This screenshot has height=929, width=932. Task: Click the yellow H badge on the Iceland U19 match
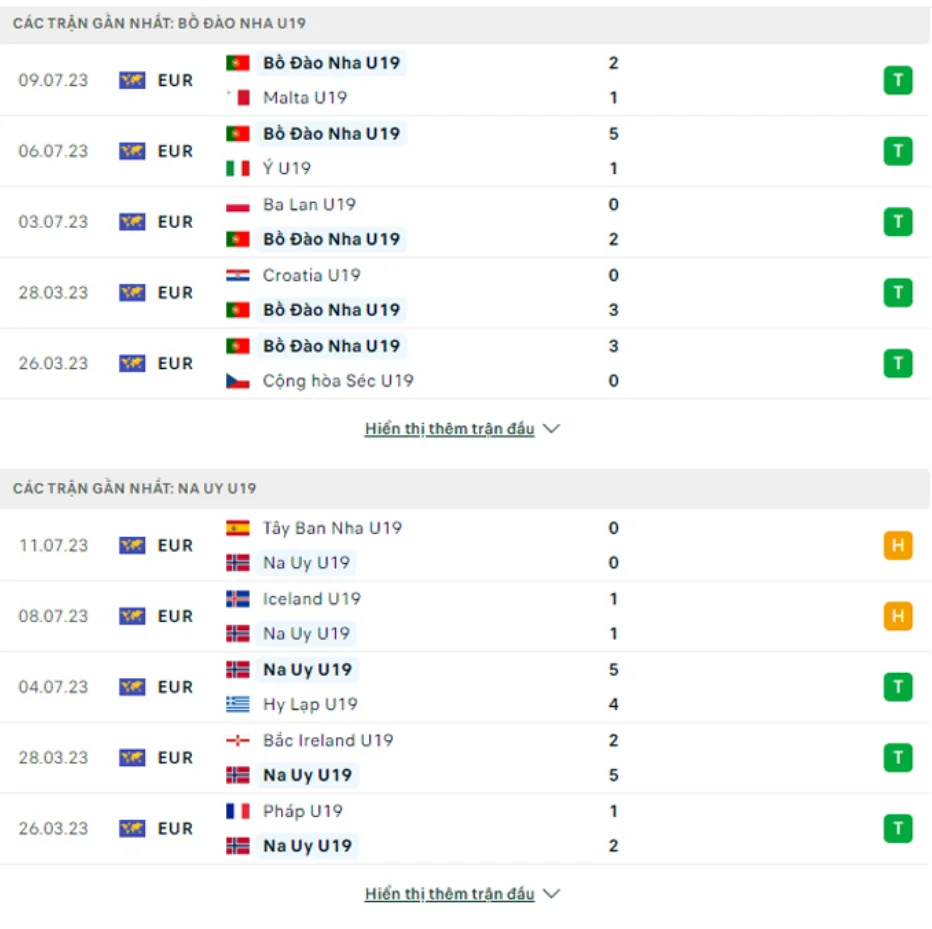897,616
